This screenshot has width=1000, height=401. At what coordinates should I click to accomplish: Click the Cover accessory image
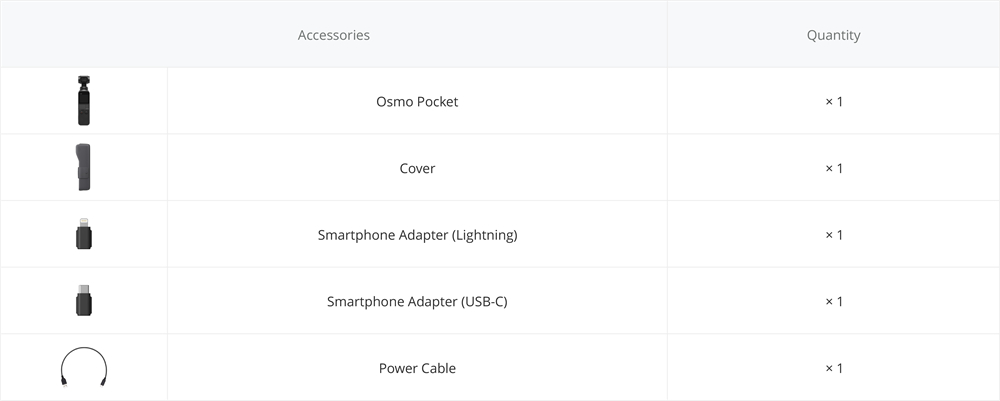click(84, 168)
